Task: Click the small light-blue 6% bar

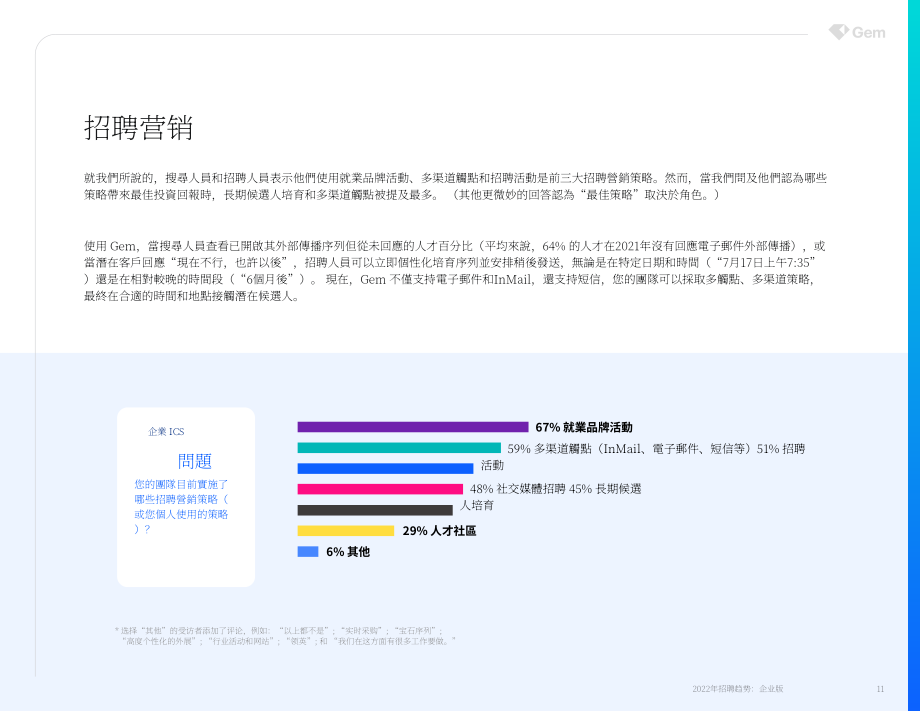Action: 308,551
